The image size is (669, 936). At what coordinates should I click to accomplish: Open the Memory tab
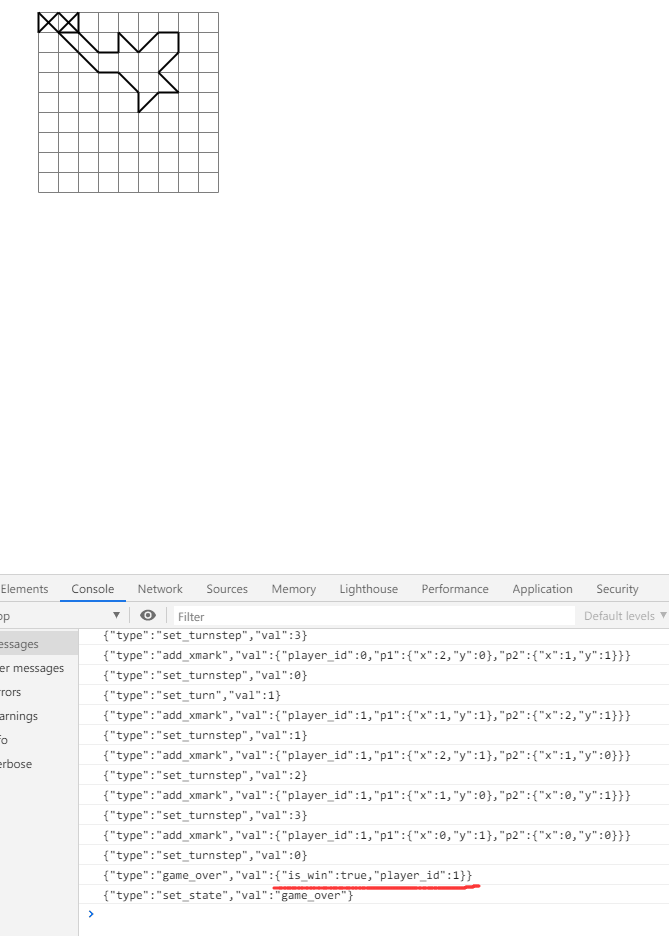pyautogui.click(x=293, y=589)
